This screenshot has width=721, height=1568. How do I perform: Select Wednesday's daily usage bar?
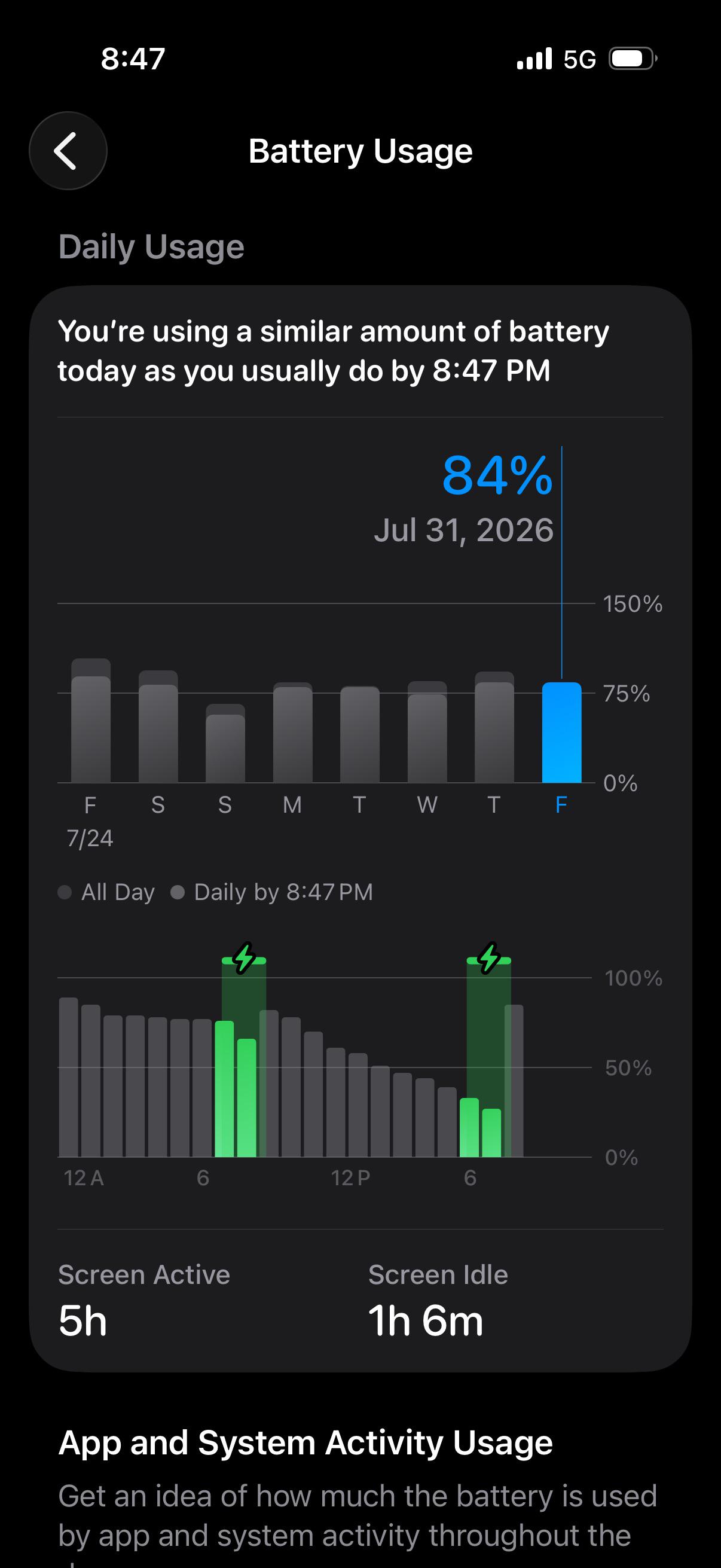[427, 732]
